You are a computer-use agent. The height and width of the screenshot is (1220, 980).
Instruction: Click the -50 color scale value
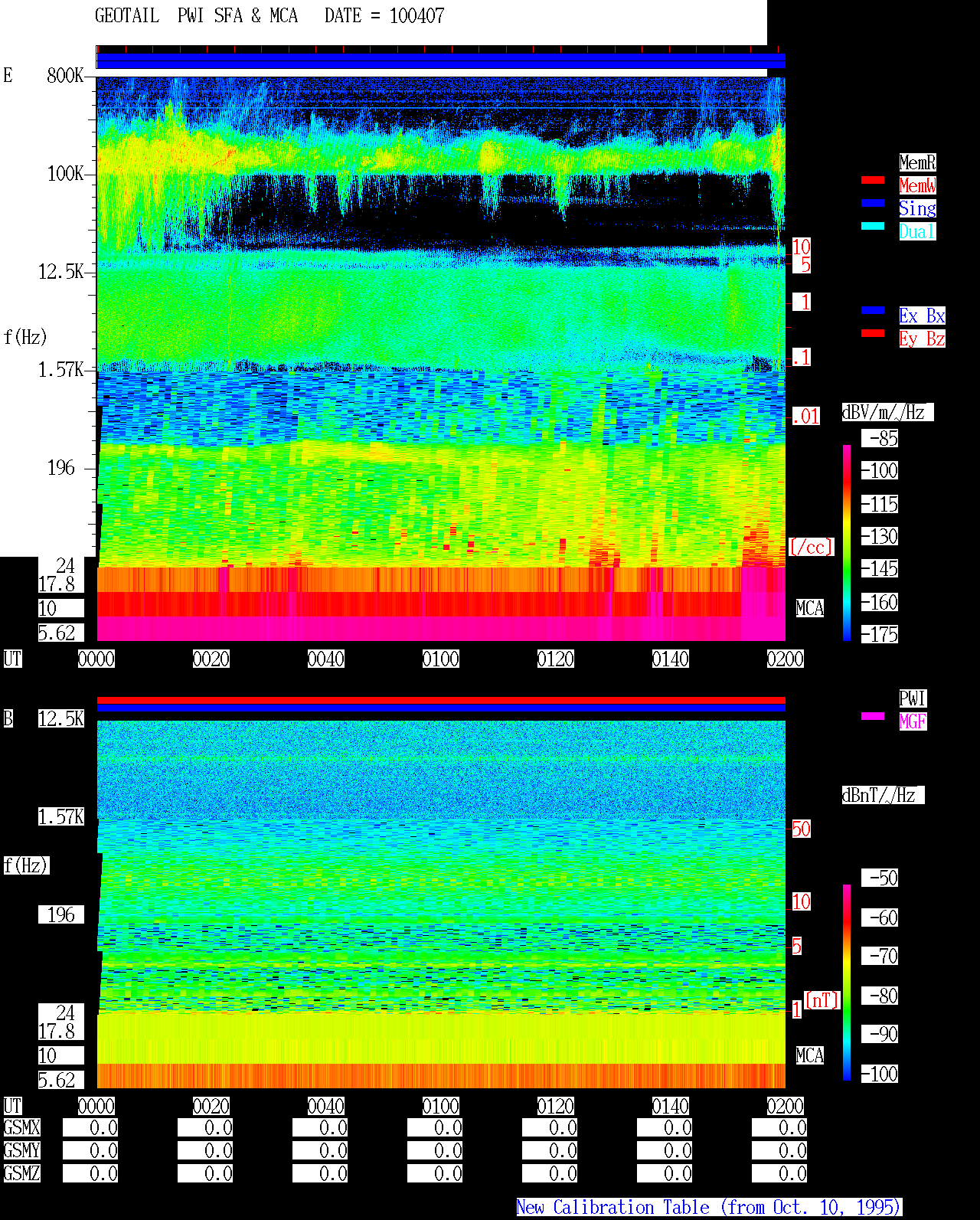click(x=880, y=878)
